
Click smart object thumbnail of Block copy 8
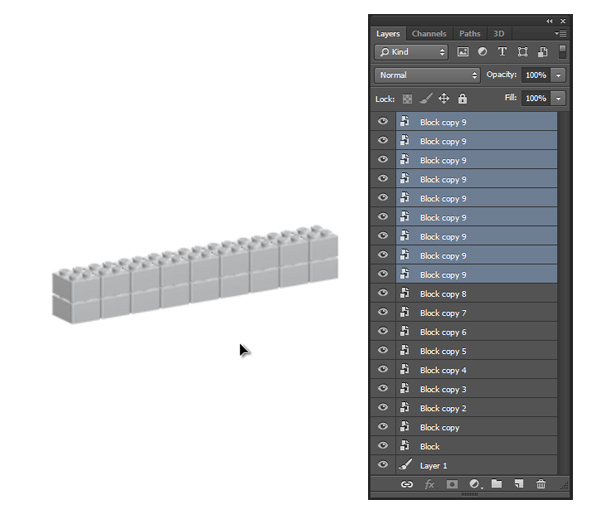tap(404, 293)
